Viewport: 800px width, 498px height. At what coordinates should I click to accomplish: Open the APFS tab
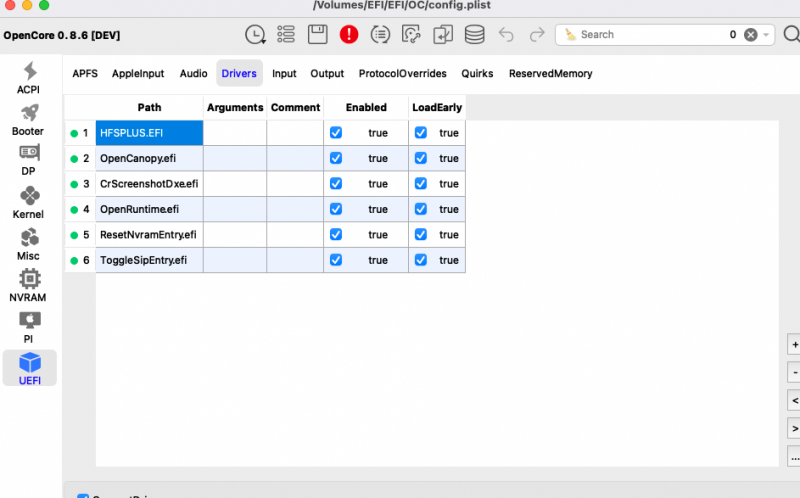[x=85, y=73]
